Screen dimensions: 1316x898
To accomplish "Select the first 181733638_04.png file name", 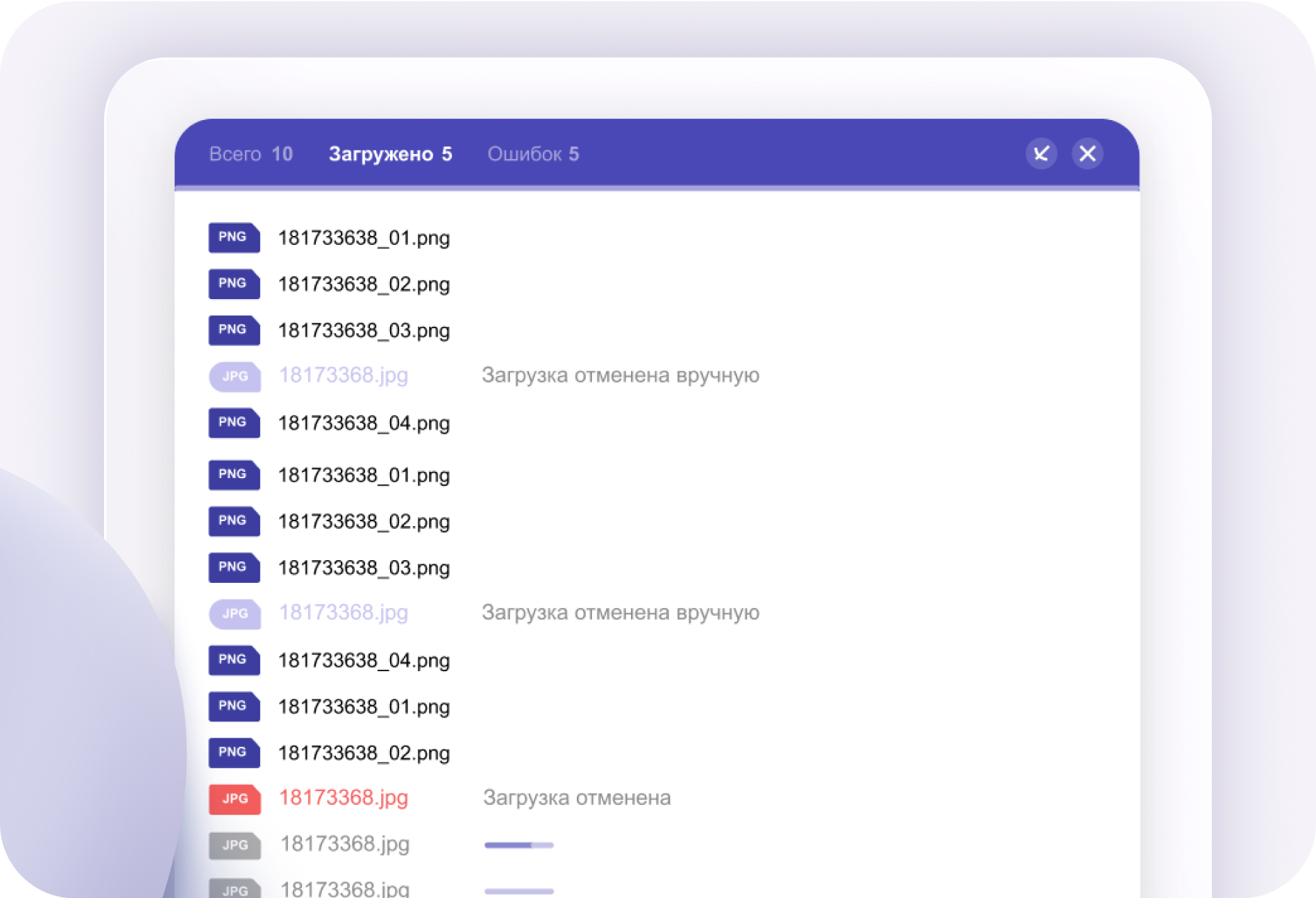I will [x=364, y=423].
